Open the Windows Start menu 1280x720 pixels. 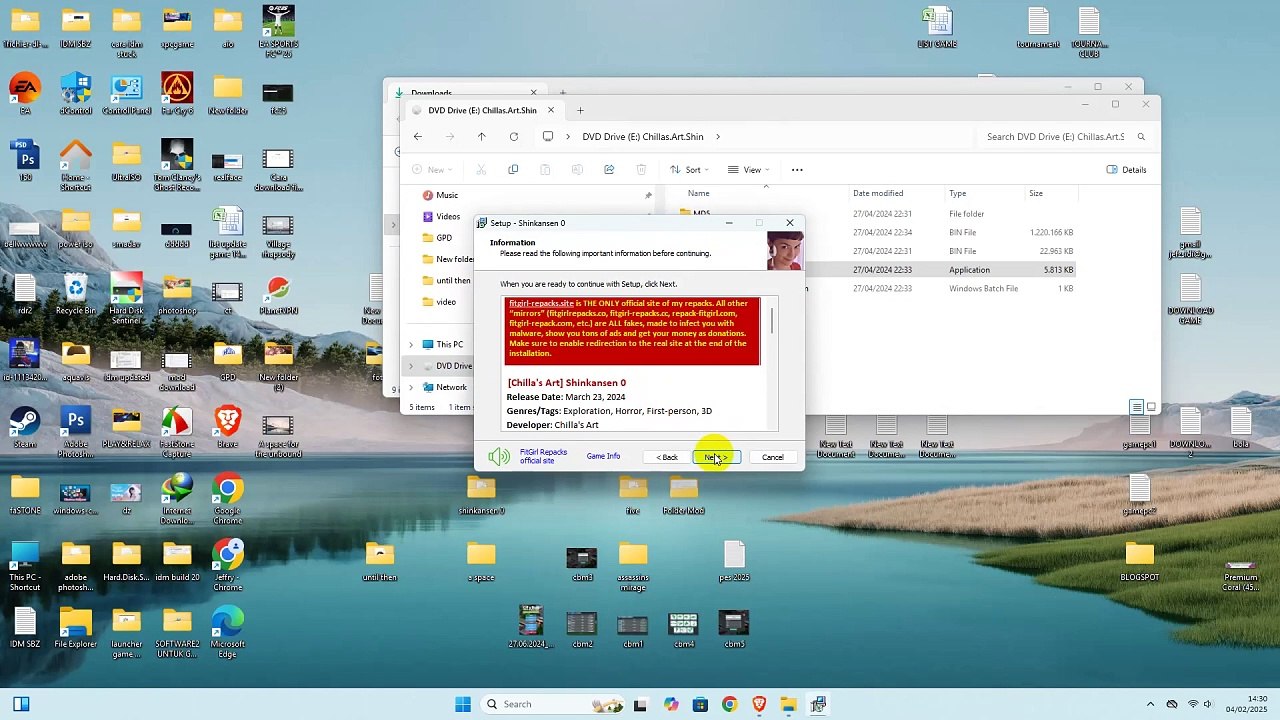click(x=463, y=704)
